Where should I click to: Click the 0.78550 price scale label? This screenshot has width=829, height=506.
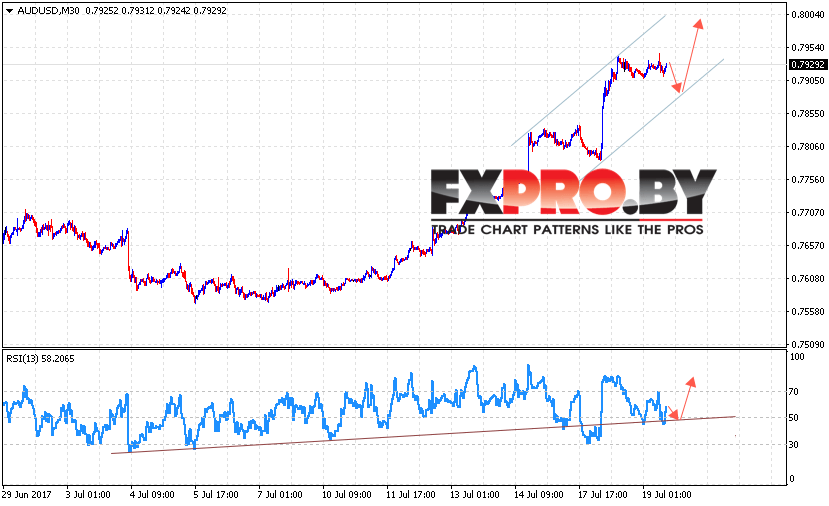coord(808,114)
